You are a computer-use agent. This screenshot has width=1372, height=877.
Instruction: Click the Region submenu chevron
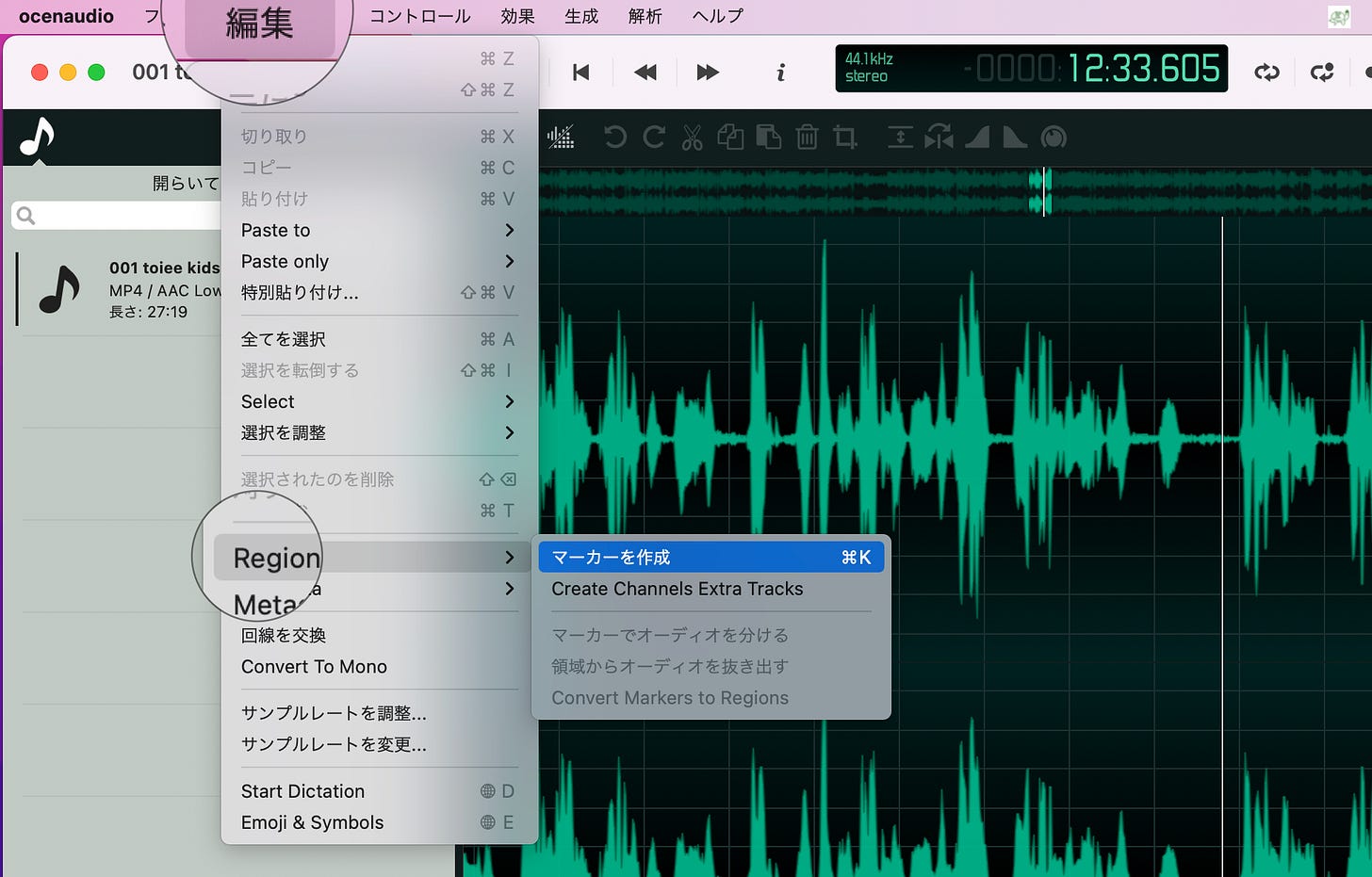(510, 558)
